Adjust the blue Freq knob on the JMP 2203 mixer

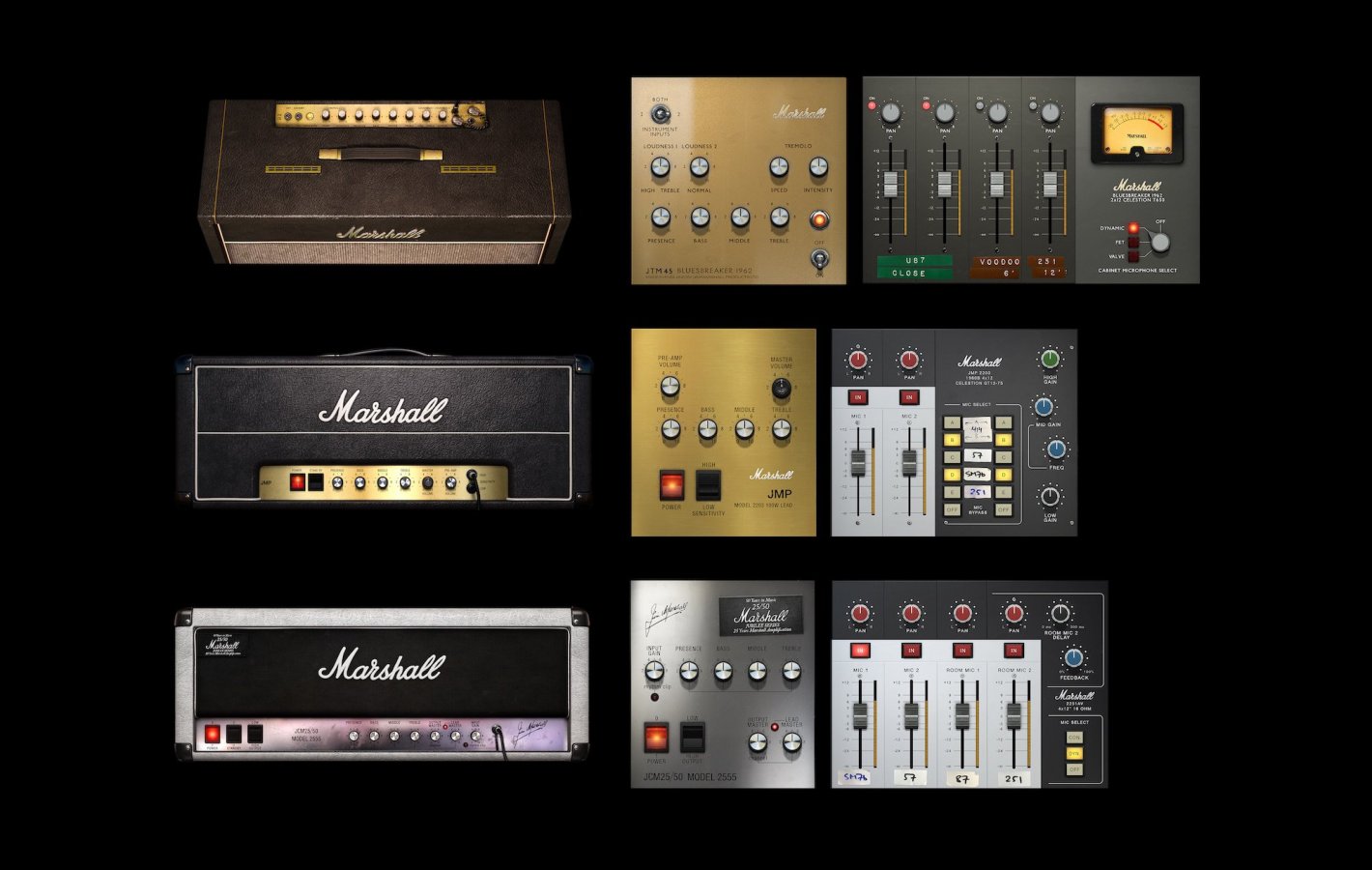[1055, 449]
